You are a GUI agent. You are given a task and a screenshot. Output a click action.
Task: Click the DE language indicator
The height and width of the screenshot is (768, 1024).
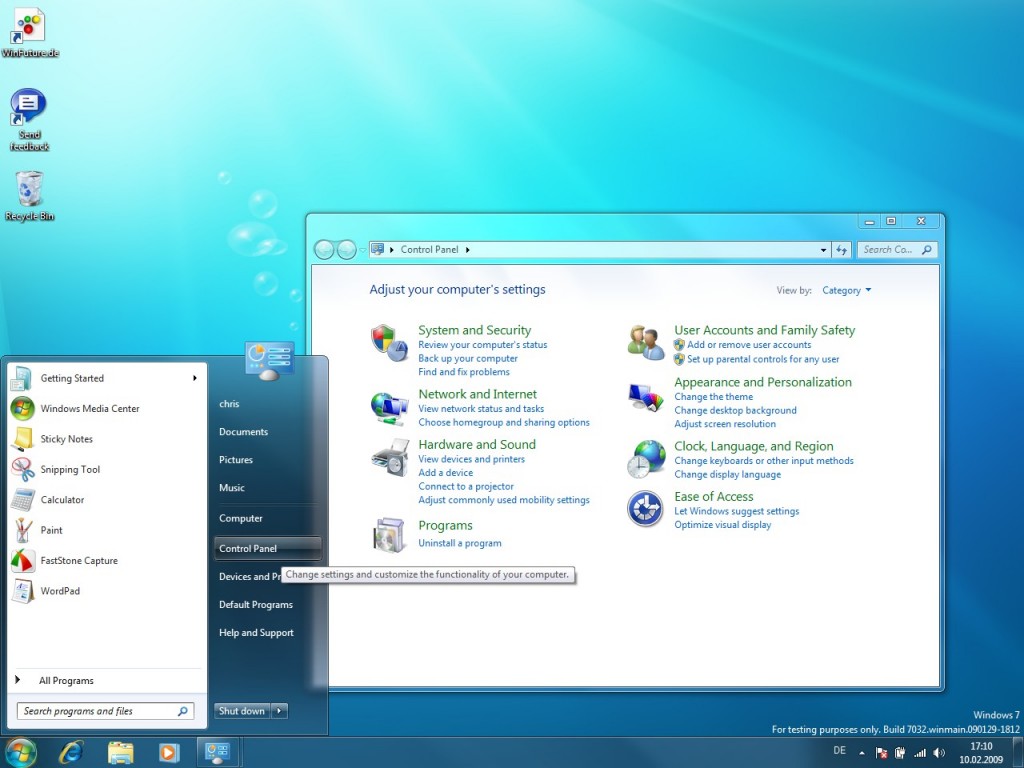[839, 750]
